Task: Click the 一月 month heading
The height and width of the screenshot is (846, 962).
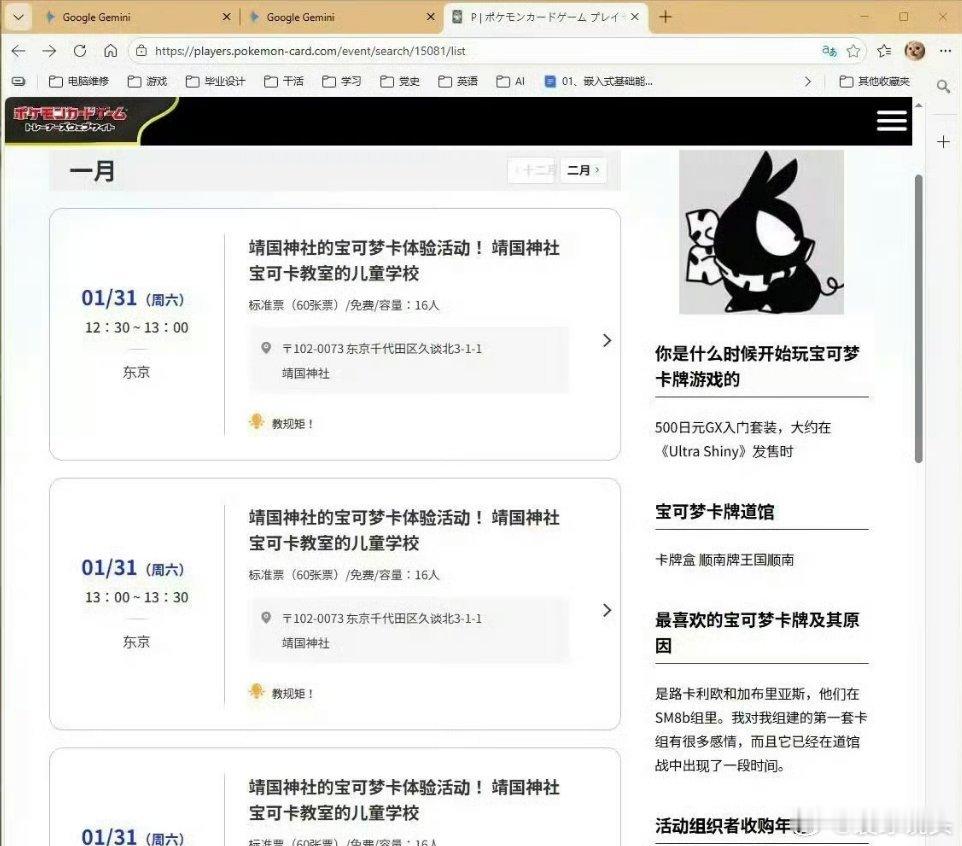Action: (x=92, y=171)
